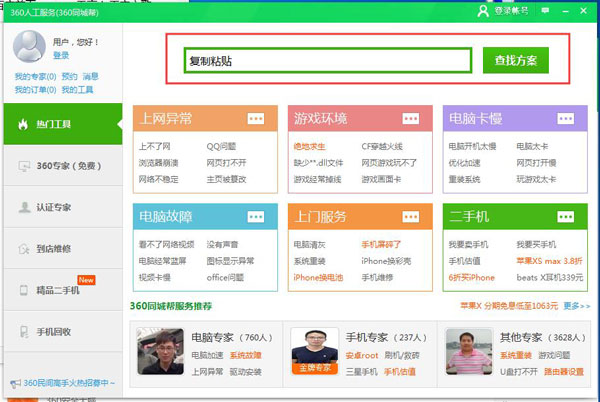600x402 pixels.
Task: Open the feedback message icon in title bar
Action: tap(545, 11)
